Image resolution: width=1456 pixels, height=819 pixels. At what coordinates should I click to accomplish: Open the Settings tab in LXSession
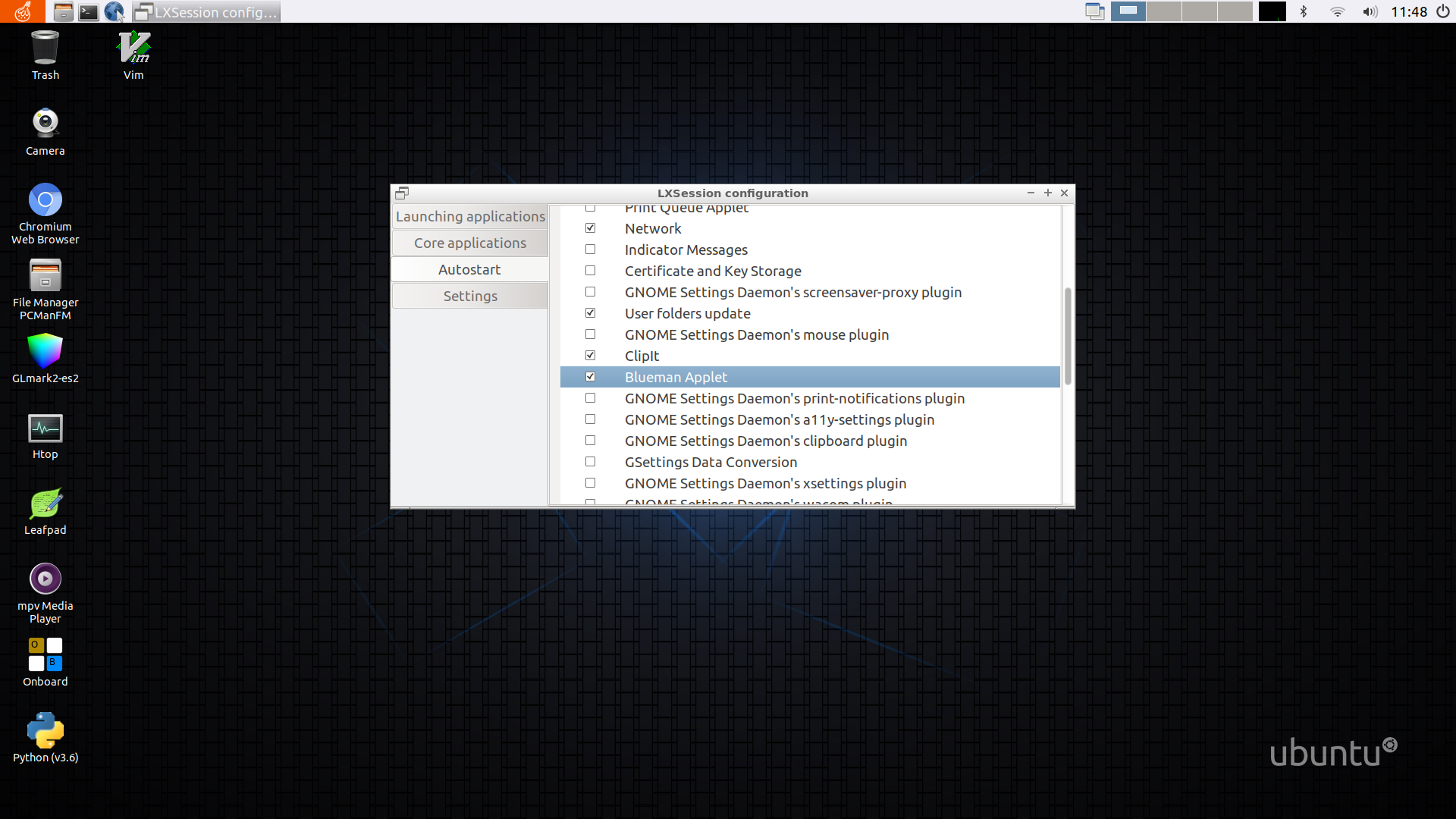470,296
